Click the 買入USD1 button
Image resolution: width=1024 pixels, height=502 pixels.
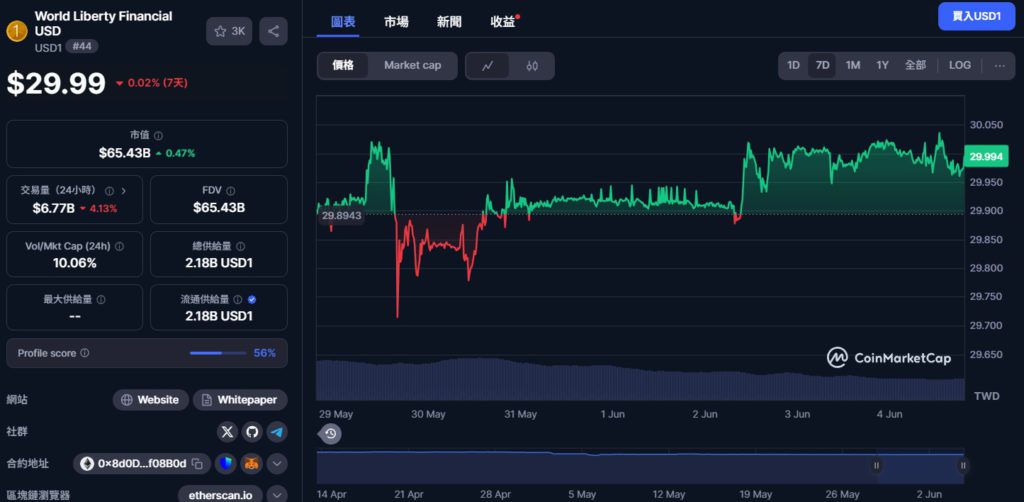click(976, 16)
